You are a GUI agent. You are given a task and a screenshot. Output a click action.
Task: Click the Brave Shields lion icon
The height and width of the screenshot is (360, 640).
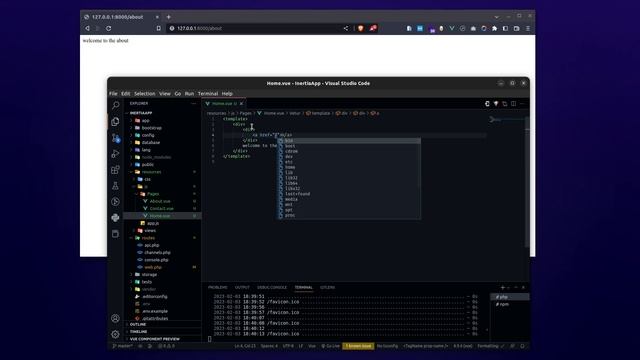click(360, 28)
